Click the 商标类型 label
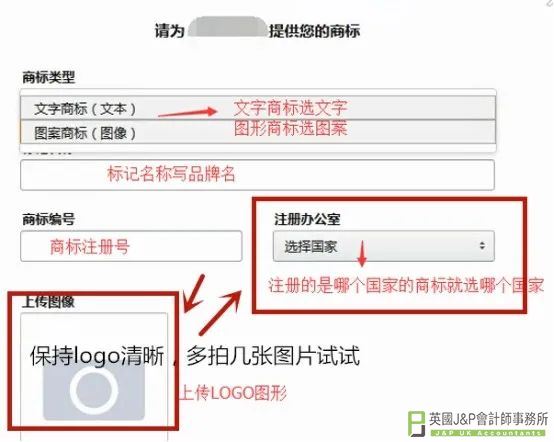Screen dimensions: 554x442 pos(48,77)
